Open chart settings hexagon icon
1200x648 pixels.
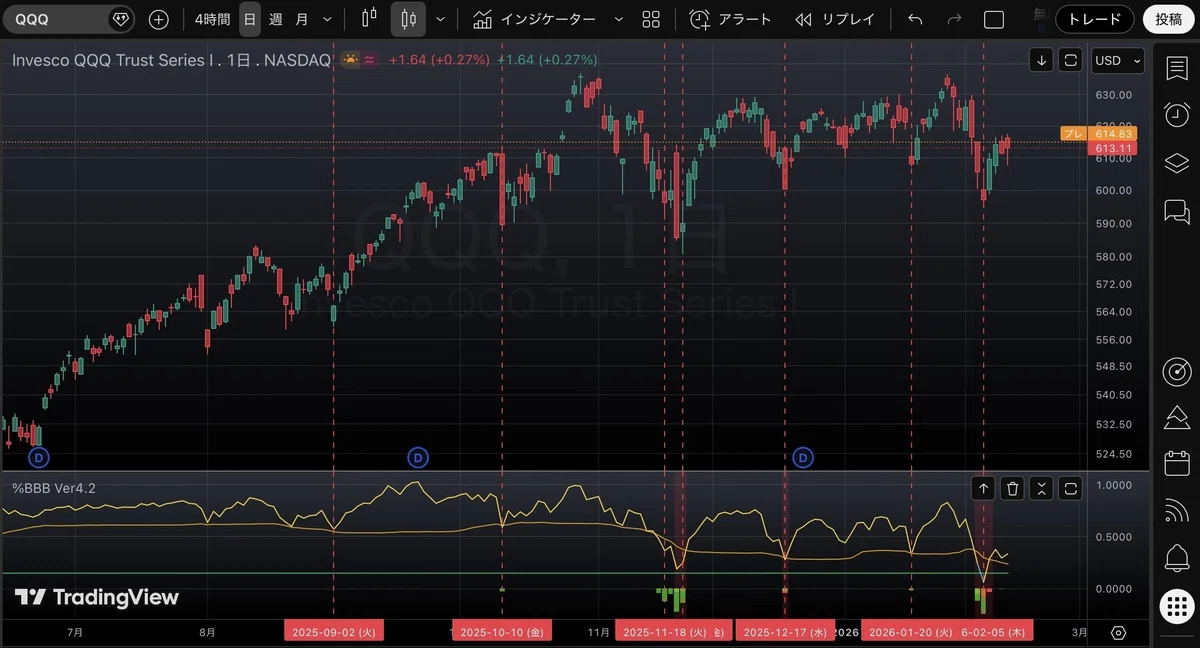click(1118, 633)
